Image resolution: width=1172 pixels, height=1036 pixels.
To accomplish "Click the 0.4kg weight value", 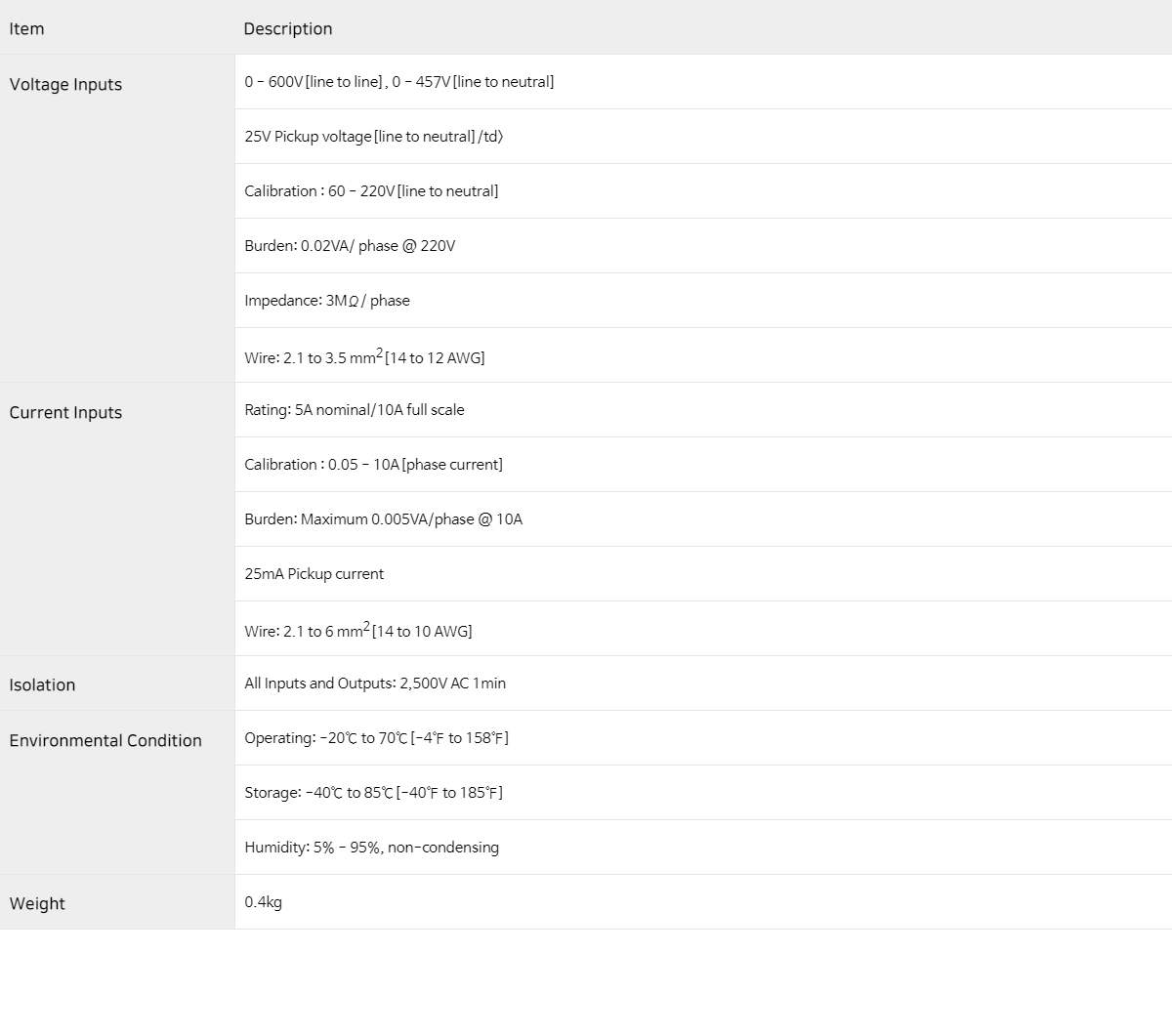I will pos(263,902).
